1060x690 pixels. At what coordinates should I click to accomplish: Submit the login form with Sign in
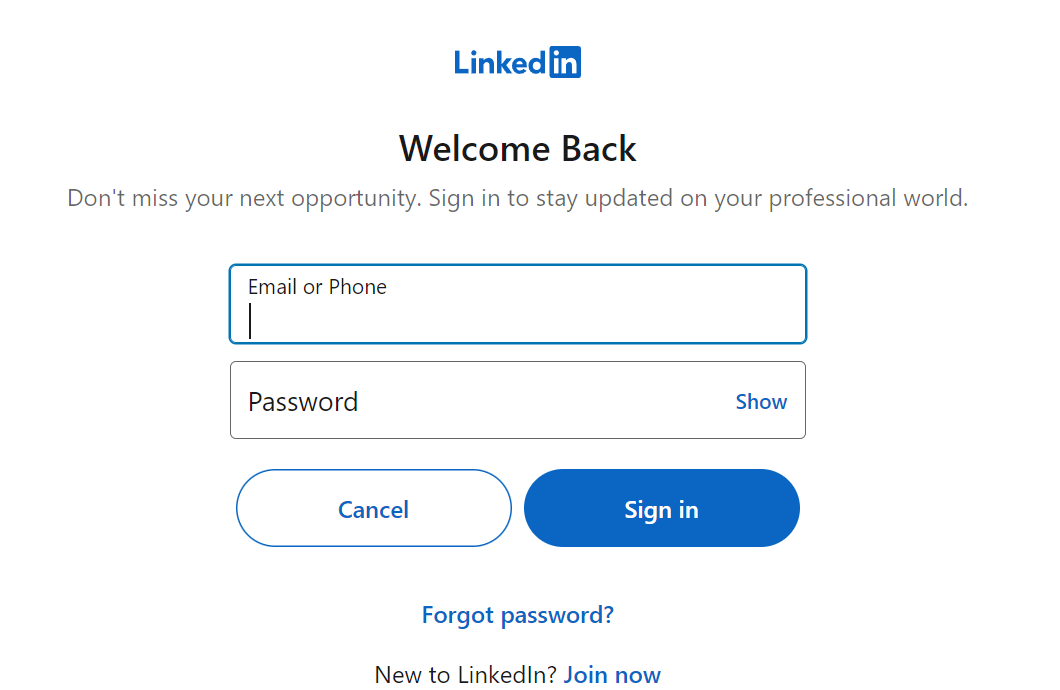[x=662, y=508]
